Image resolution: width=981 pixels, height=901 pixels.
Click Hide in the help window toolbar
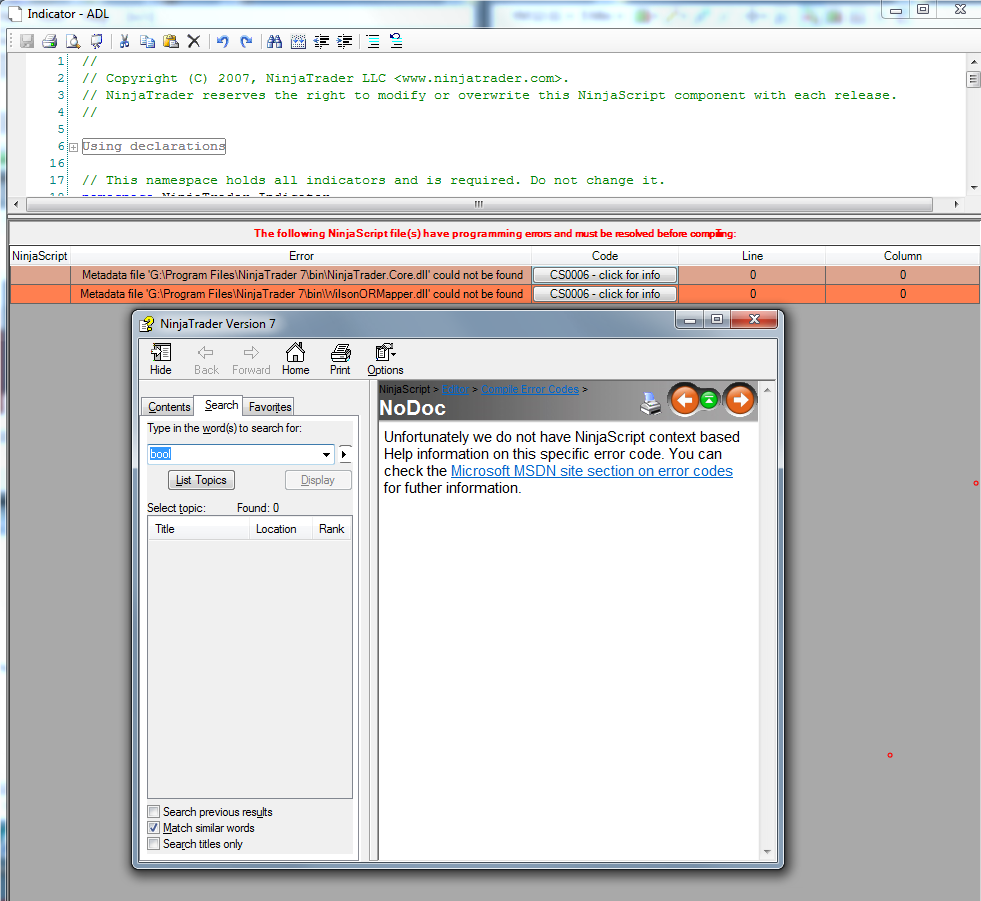pos(161,359)
